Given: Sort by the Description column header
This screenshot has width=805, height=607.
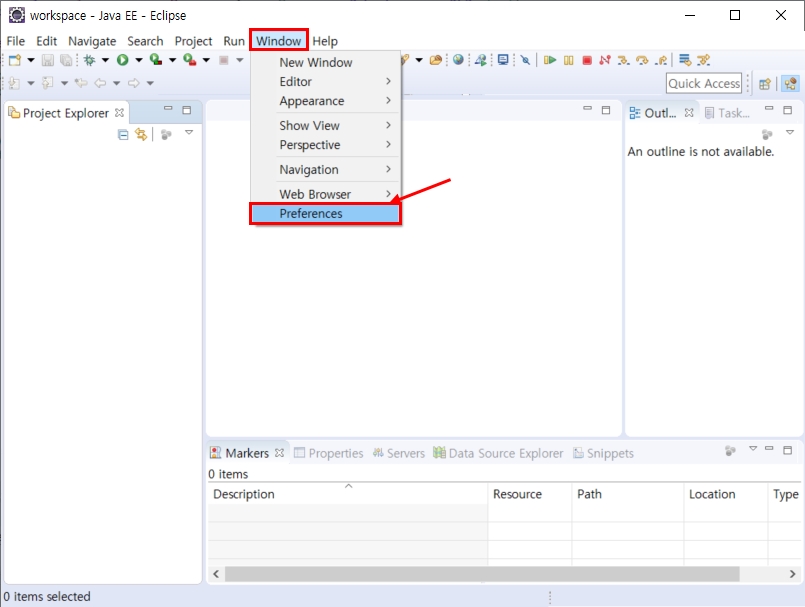Looking at the screenshot, I should (x=348, y=494).
